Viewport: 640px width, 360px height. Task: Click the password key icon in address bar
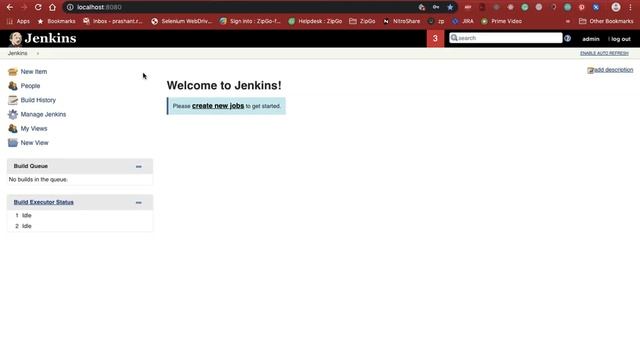[436, 7]
